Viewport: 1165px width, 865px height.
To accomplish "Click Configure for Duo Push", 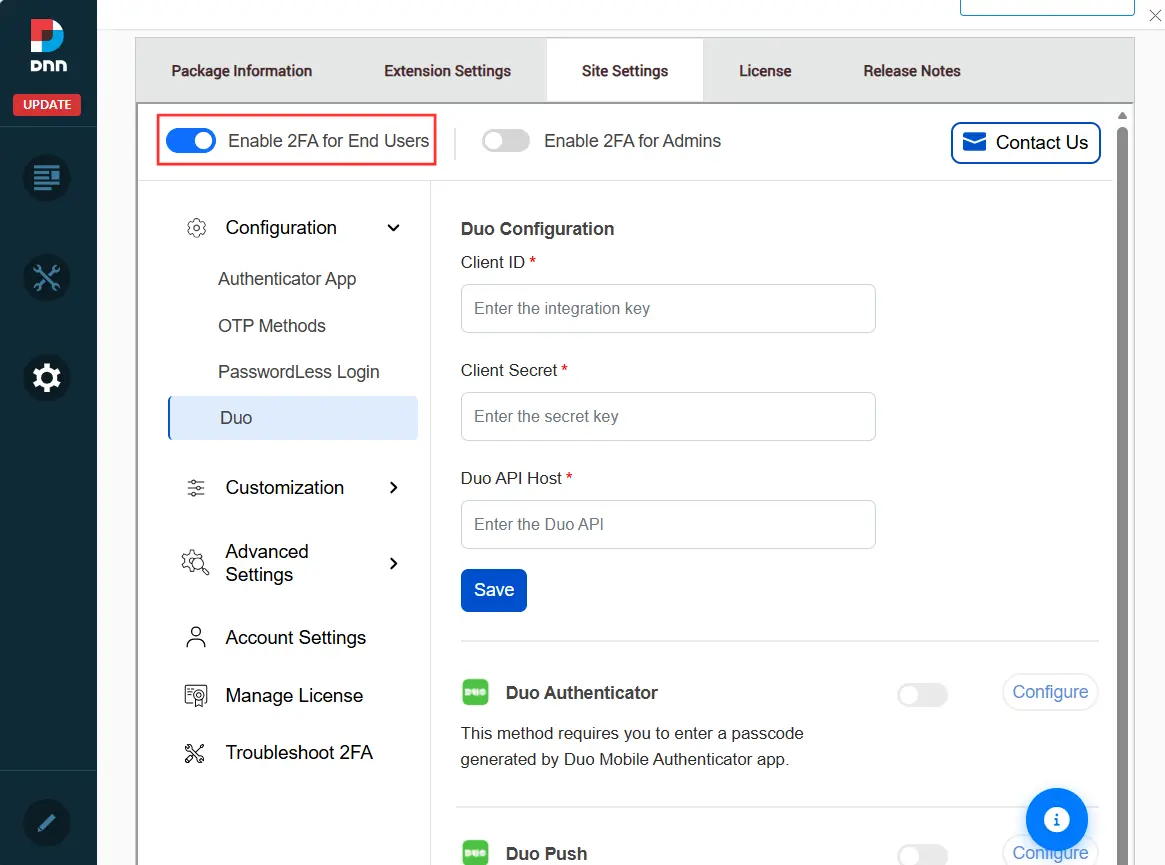I will click(x=1050, y=852).
